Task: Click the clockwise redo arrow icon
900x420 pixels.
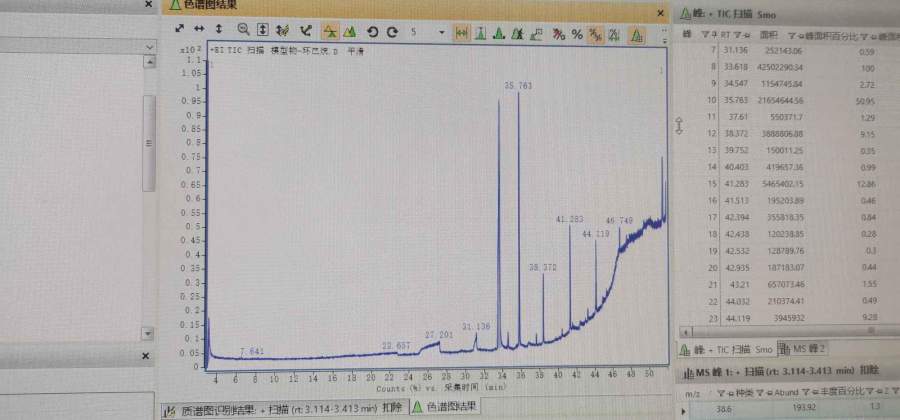Action: point(392,32)
